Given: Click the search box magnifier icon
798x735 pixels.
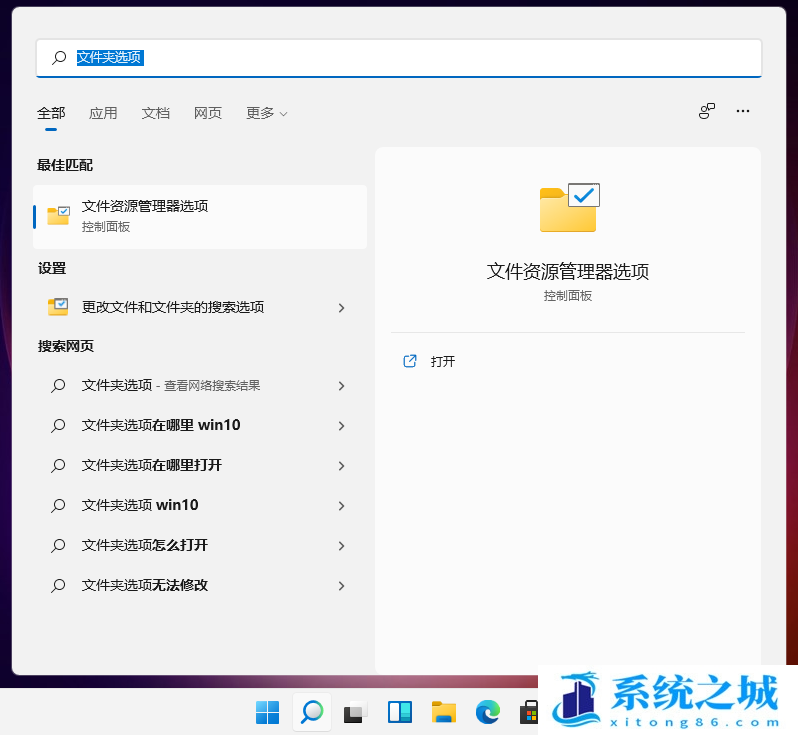Looking at the screenshot, I should 59,57.
